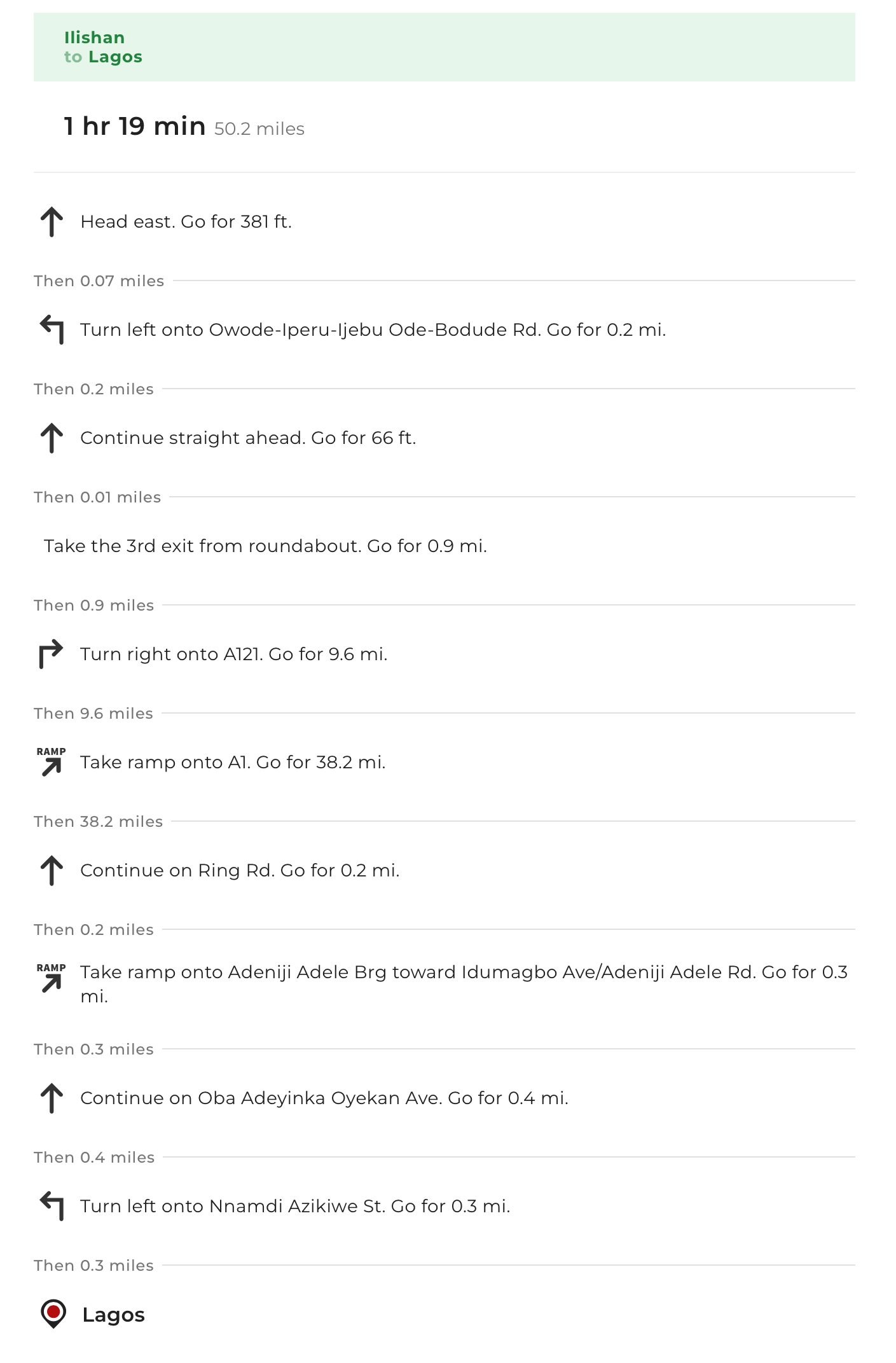Click the Ilishan origin label
The height and width of the screenshot is (1363, 896).
pos(94,38)
